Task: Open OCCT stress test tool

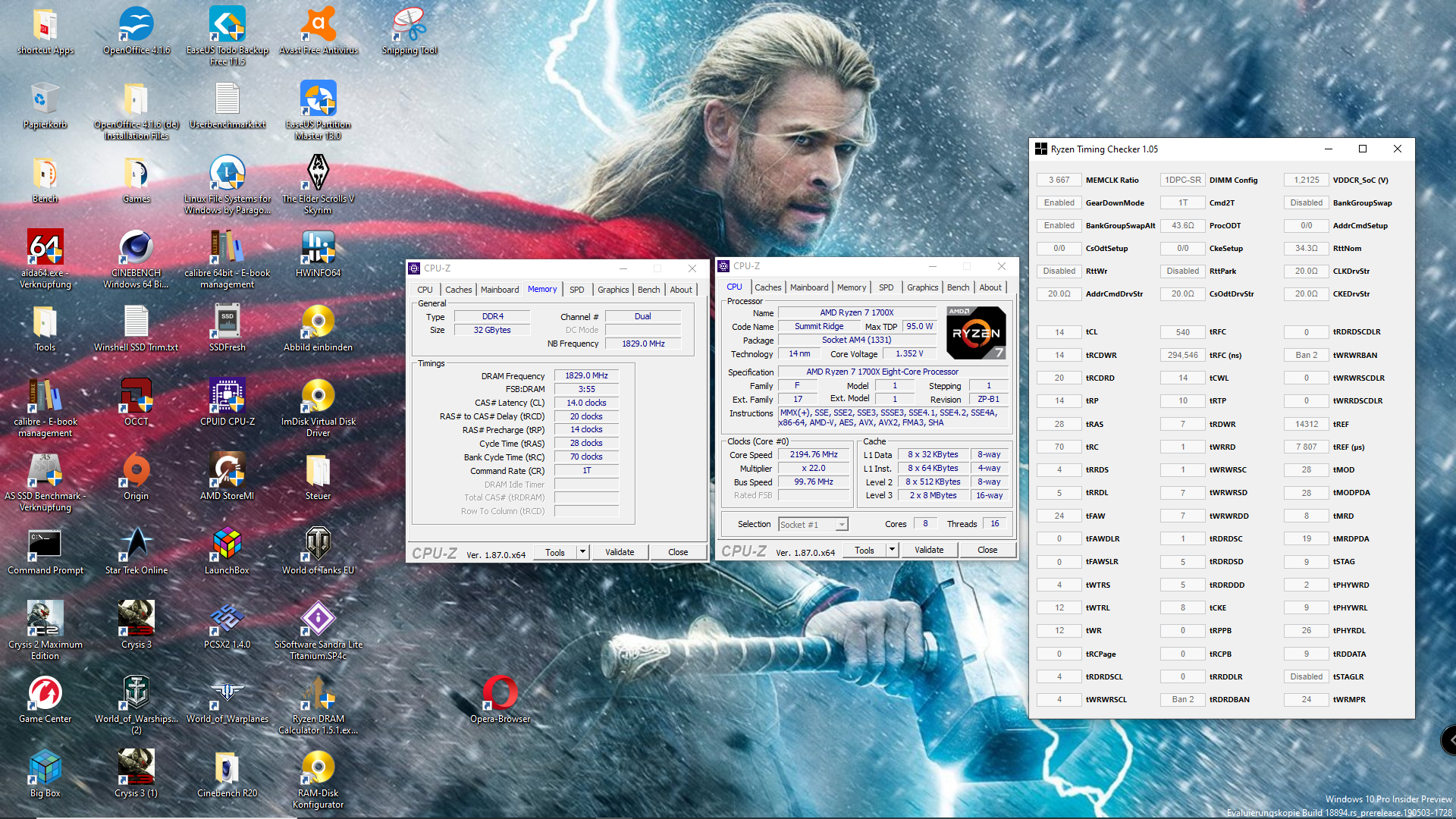Action: [136, 394]
